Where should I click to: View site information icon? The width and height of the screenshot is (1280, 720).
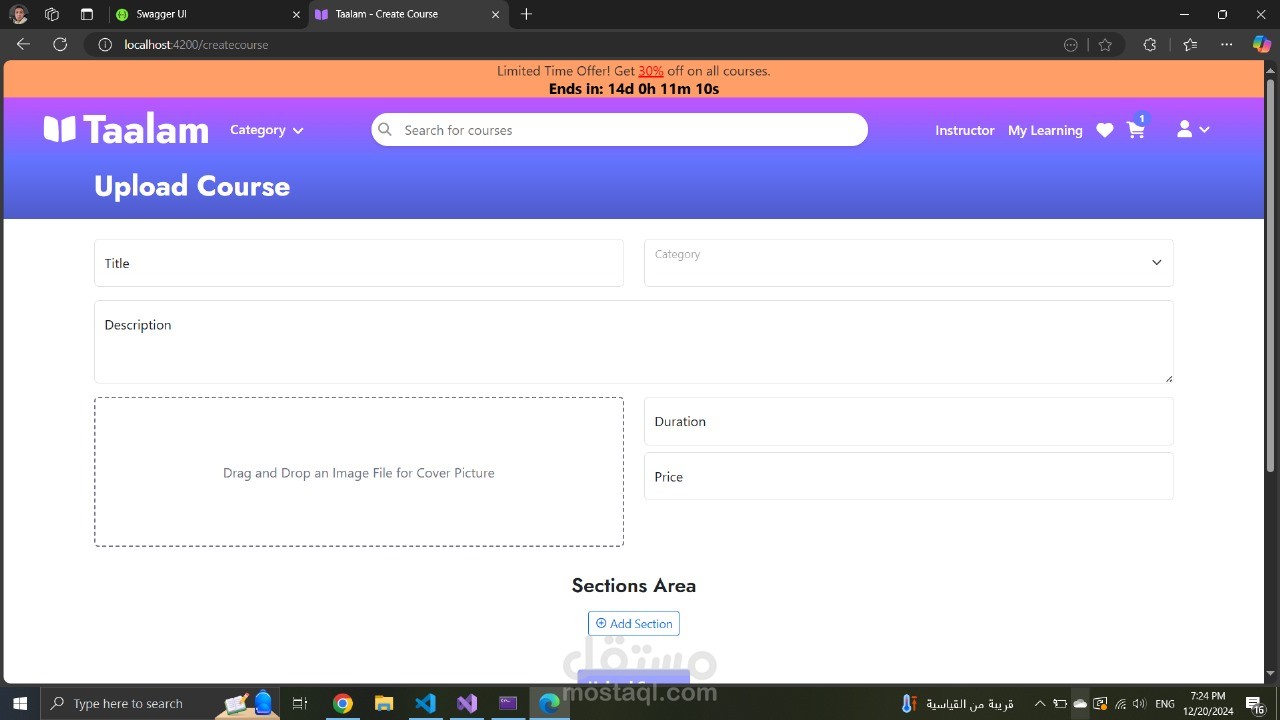(x=105, y=44)
